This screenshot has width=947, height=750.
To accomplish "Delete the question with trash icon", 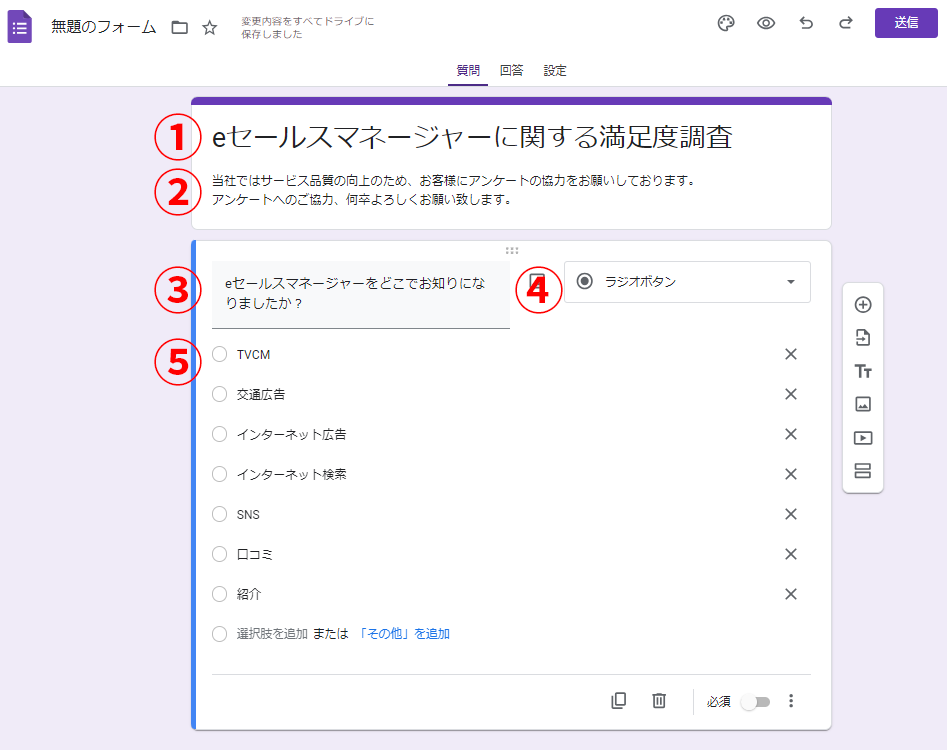I will coord(659,701).
